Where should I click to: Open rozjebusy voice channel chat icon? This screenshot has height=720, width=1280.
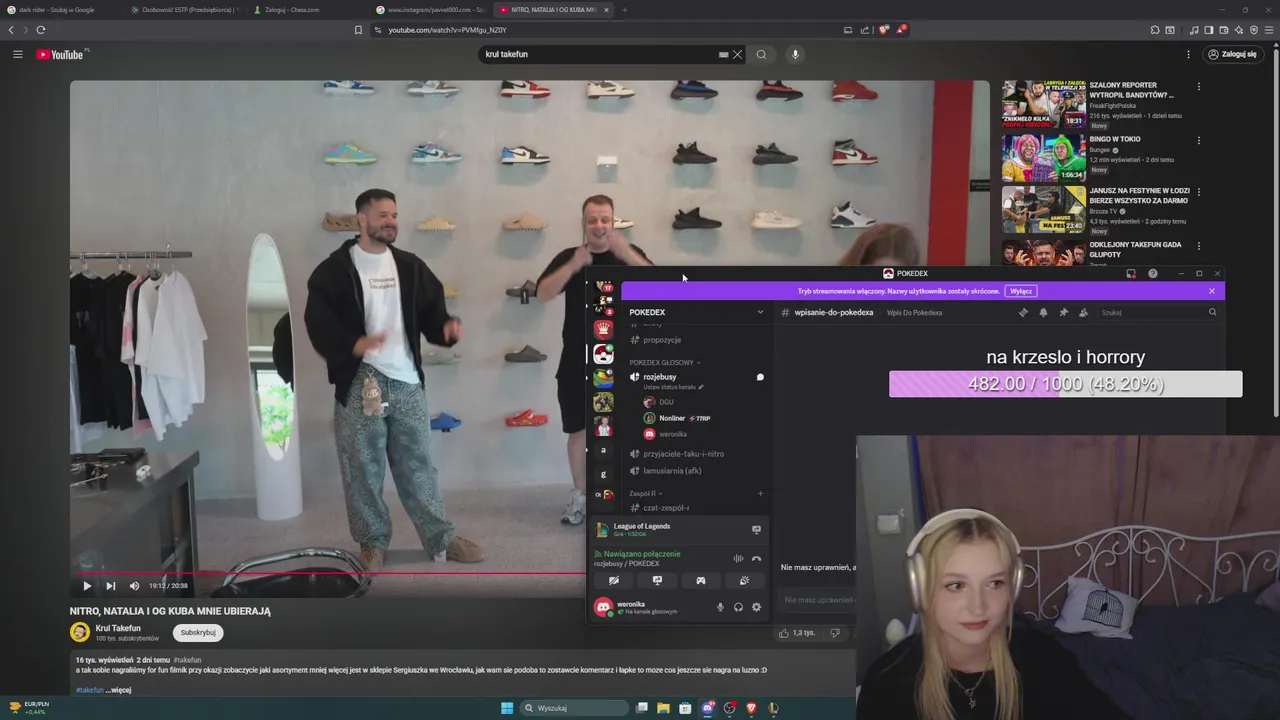(760, 377)
